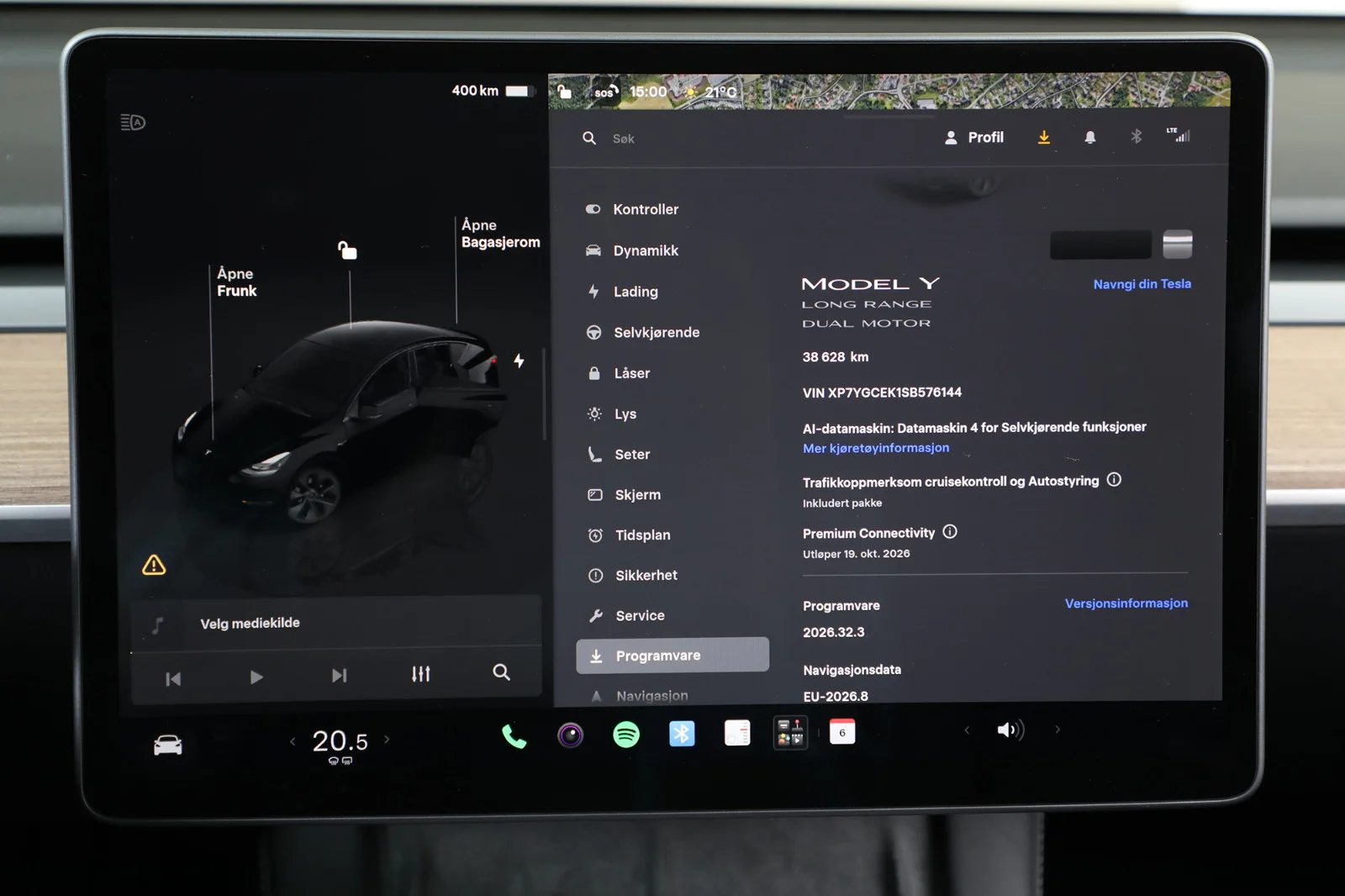Open the Profil button
This screenshot has width=1345, height=896.
coord(974,137)
